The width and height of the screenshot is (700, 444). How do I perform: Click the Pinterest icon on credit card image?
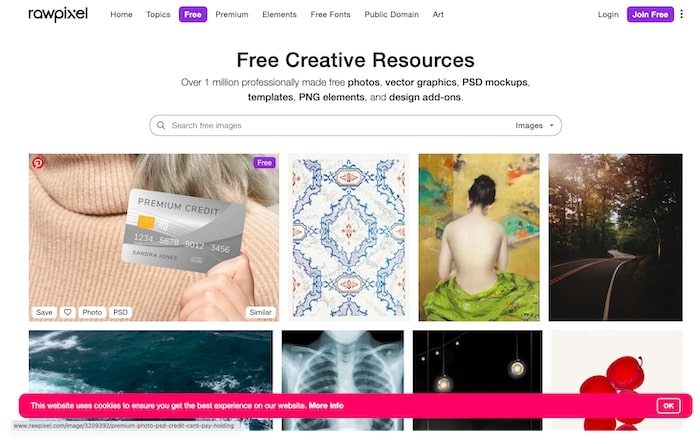(38, 163)
